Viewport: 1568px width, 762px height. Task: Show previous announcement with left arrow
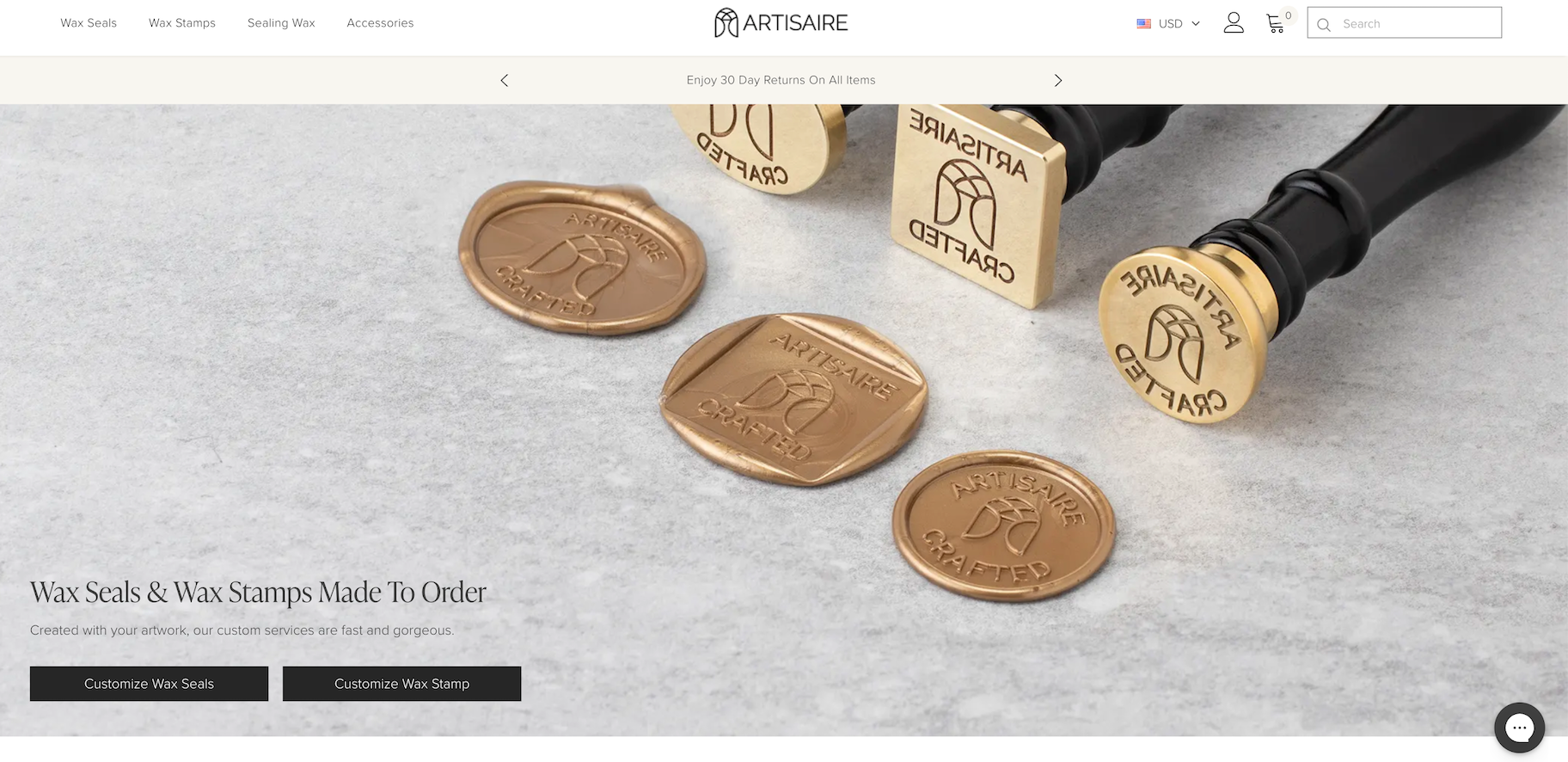505,80
